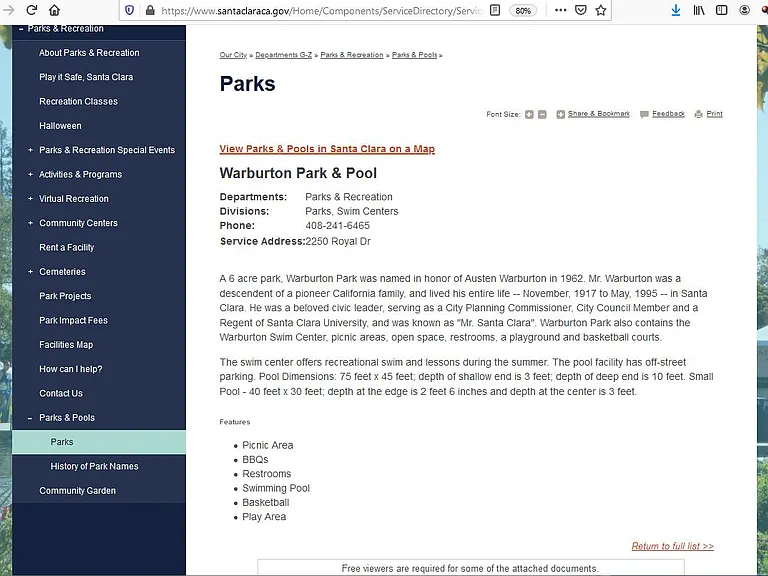Increase font size with plus icon
The image size is (768, 576).
[x=529, y=114]
